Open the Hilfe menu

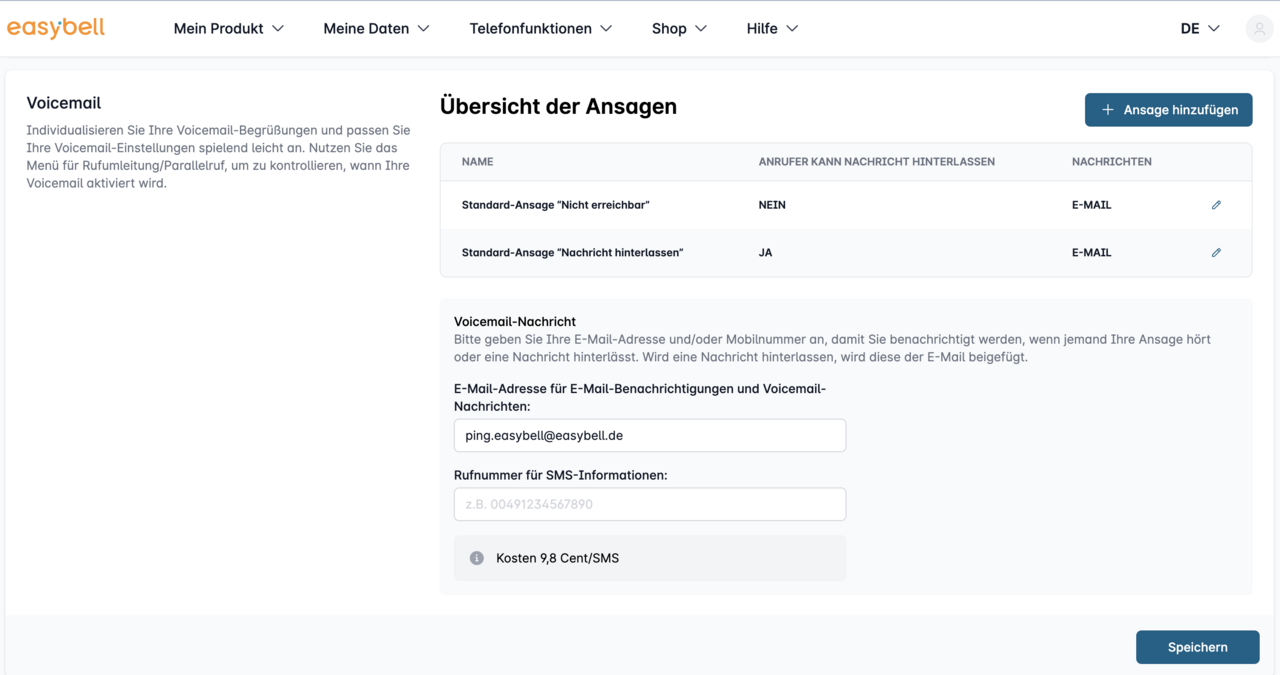[x=772, y=29]
